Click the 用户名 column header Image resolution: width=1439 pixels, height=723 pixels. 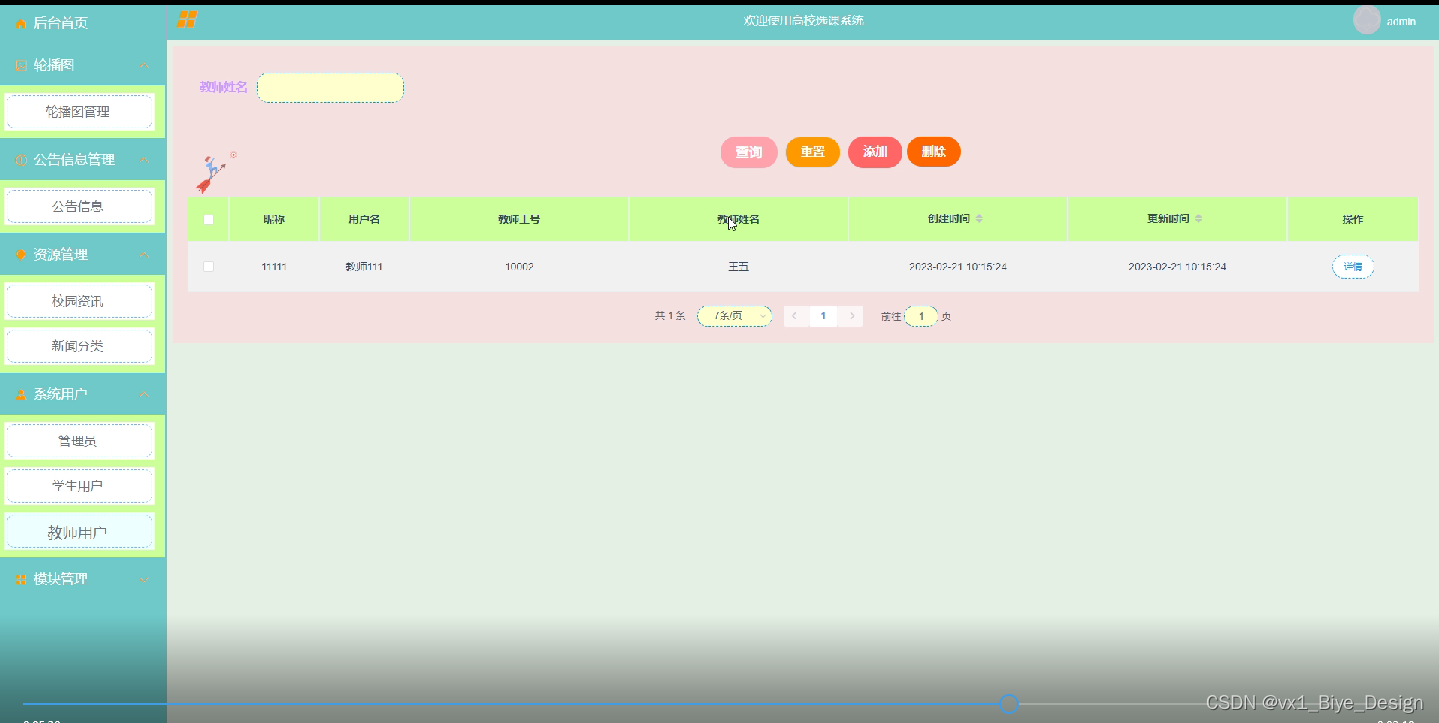click(x=364, y=219)
